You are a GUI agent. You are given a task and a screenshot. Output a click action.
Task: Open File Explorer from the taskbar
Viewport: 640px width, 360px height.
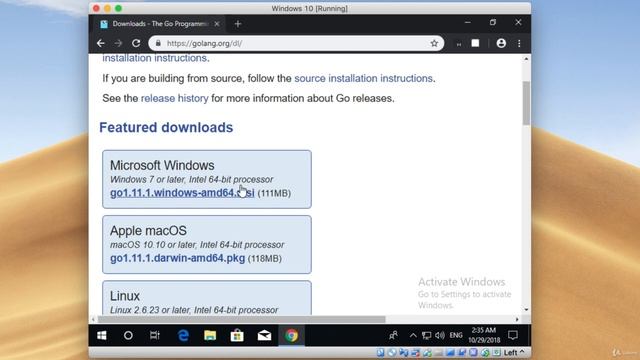210,336
